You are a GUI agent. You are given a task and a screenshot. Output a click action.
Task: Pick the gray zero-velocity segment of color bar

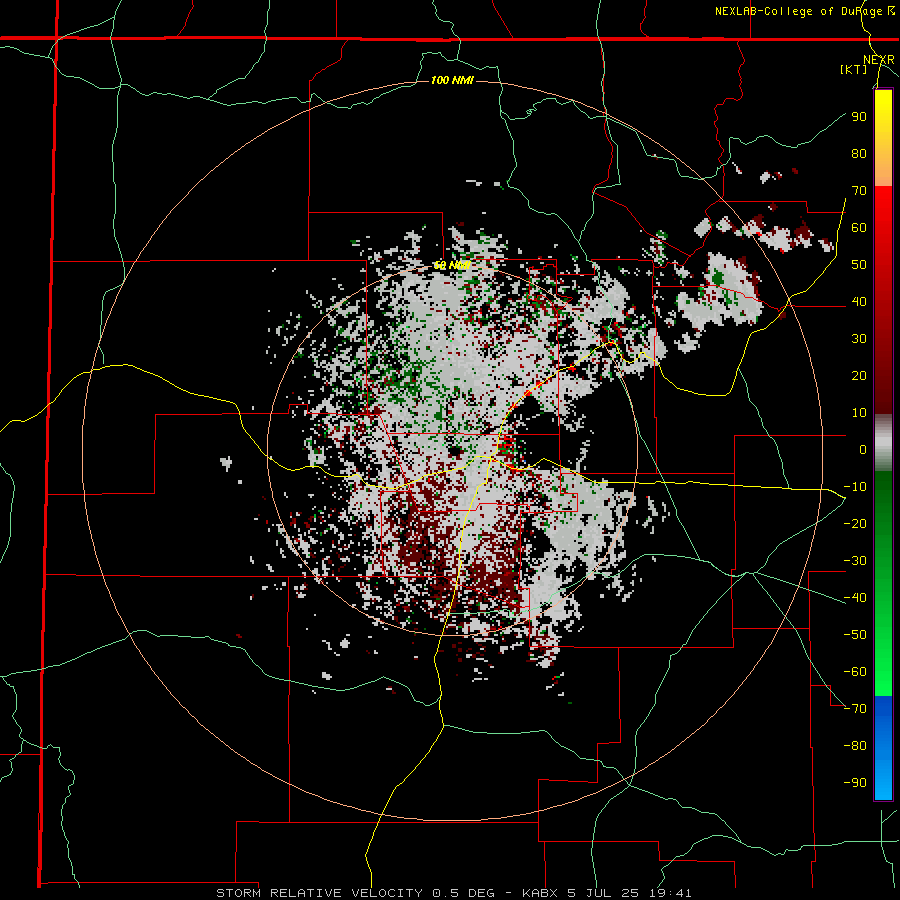883,443
